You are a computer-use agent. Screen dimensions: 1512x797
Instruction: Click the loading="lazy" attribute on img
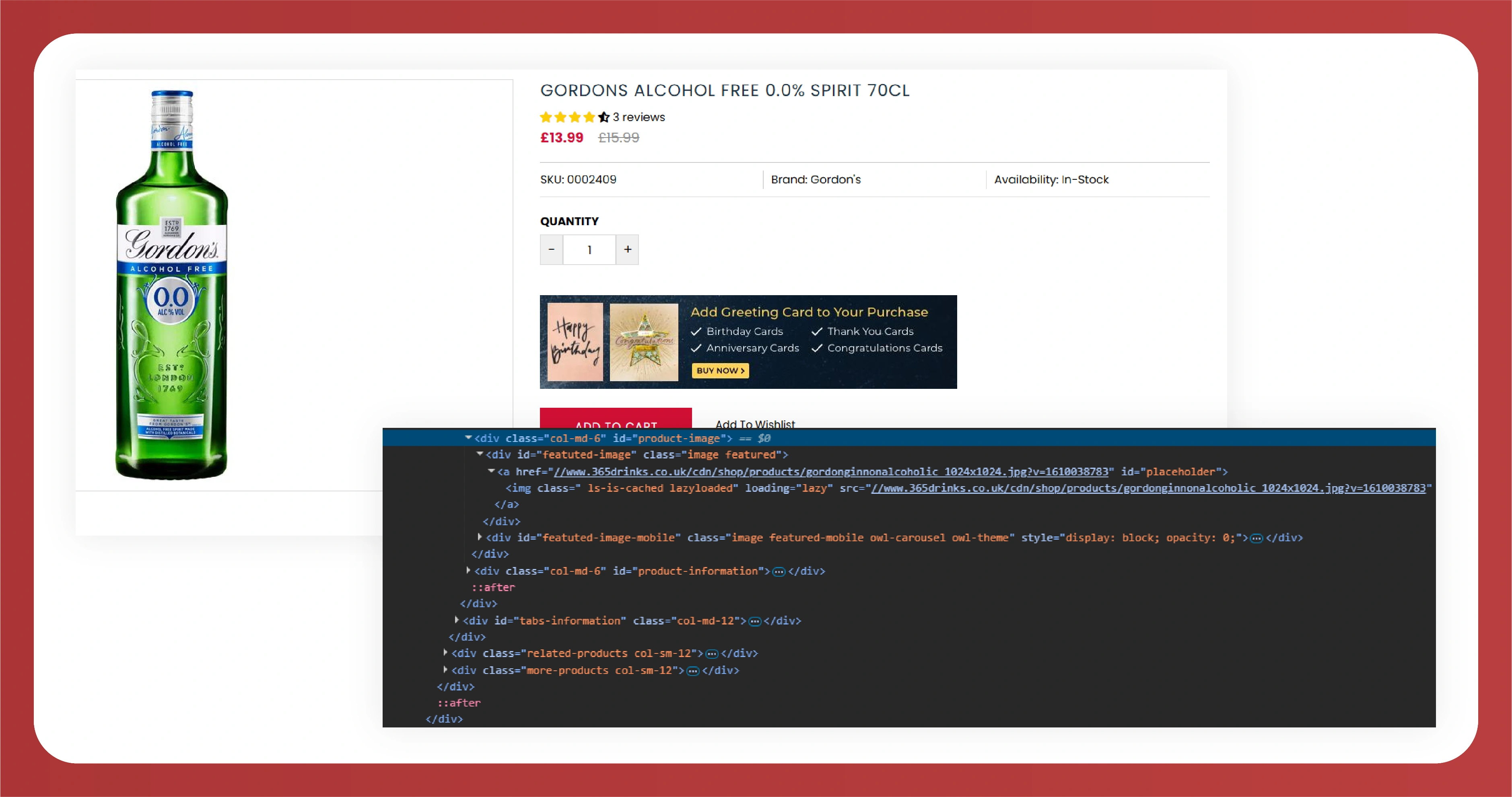point(789,488)
